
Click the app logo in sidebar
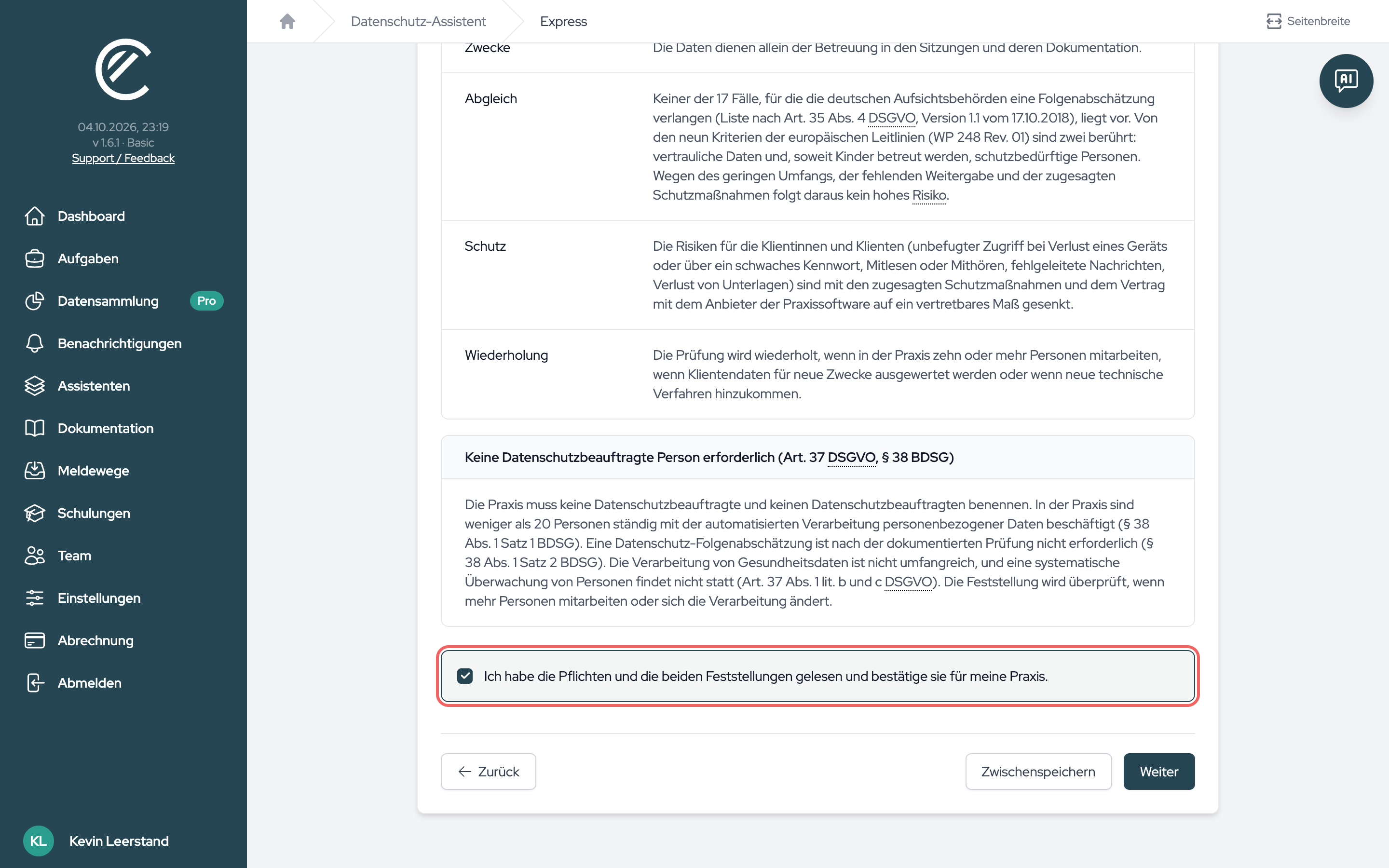tap(123, 69)
